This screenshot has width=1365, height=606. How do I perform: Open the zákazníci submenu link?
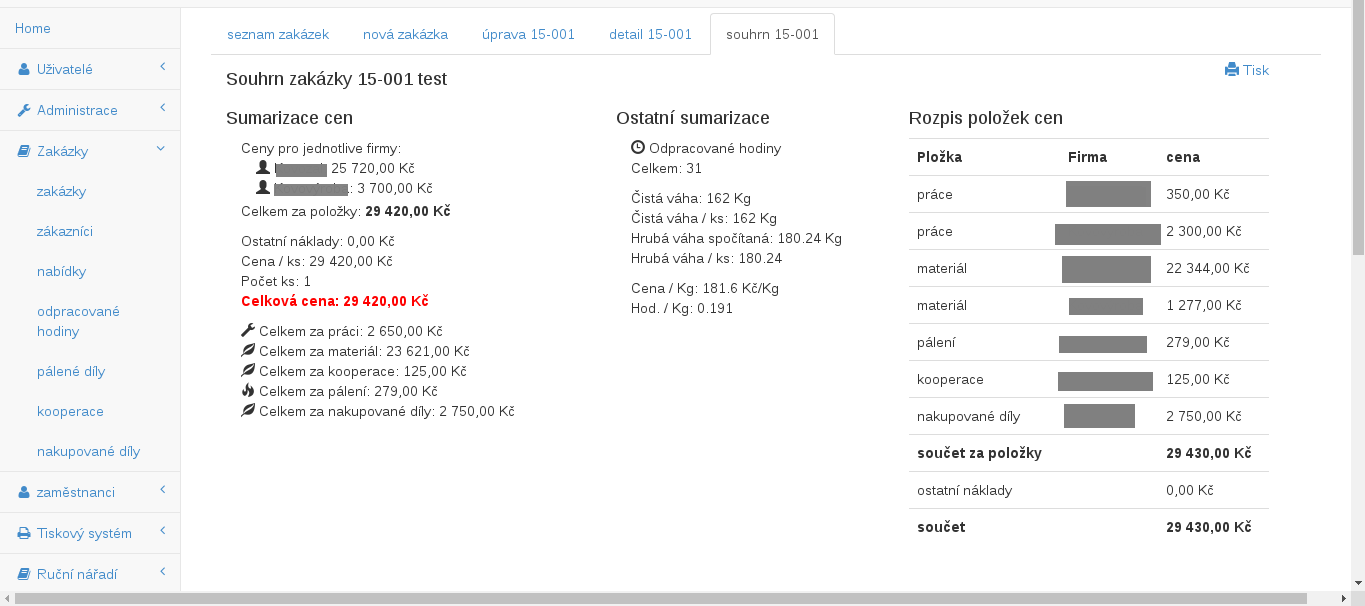[x=65, y=231]
